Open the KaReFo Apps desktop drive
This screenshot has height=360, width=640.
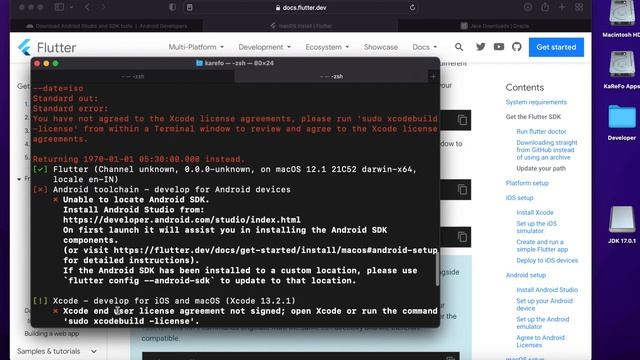(x=621, y=69)
